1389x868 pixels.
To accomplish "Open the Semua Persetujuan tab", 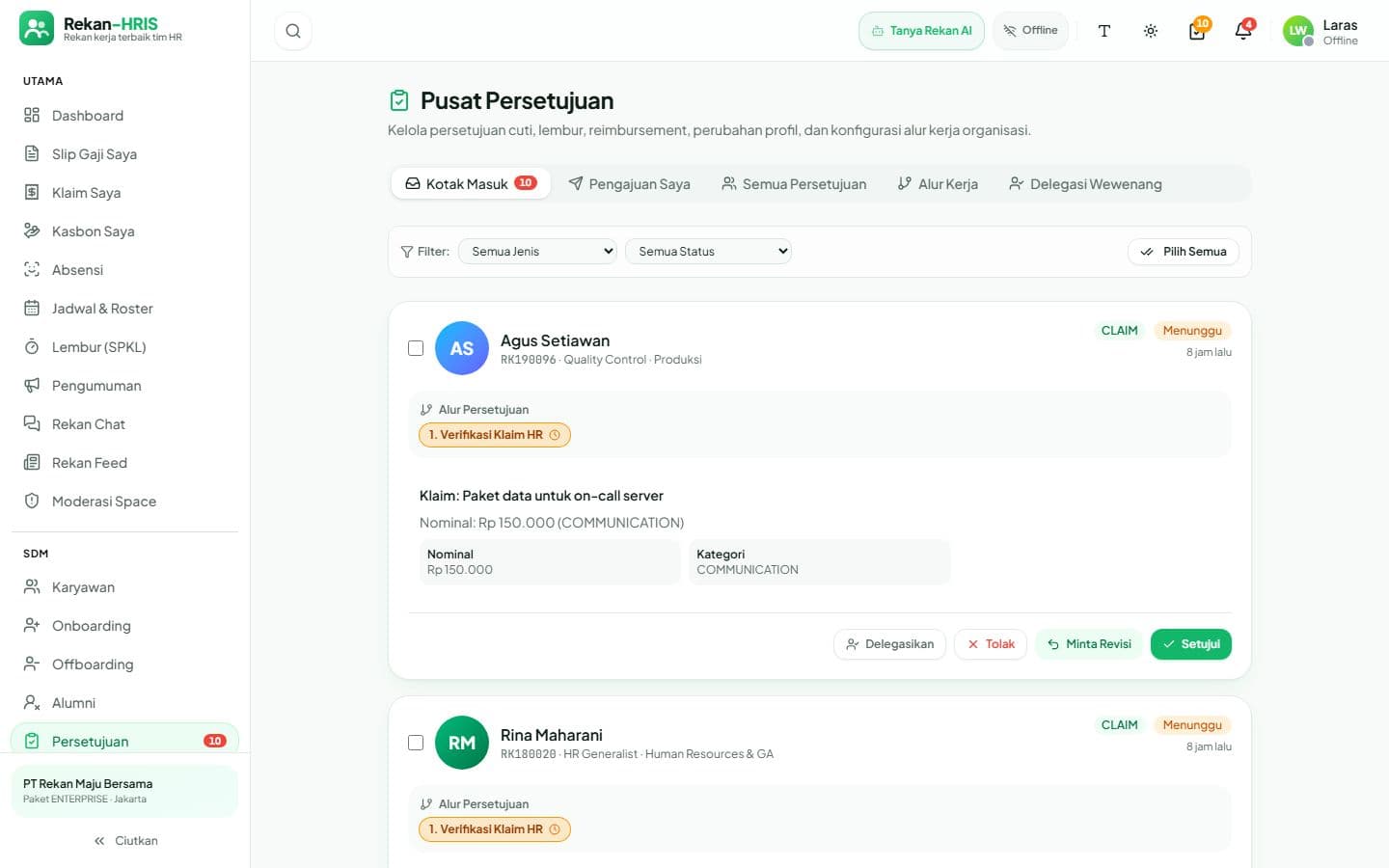I will point(794,183).
